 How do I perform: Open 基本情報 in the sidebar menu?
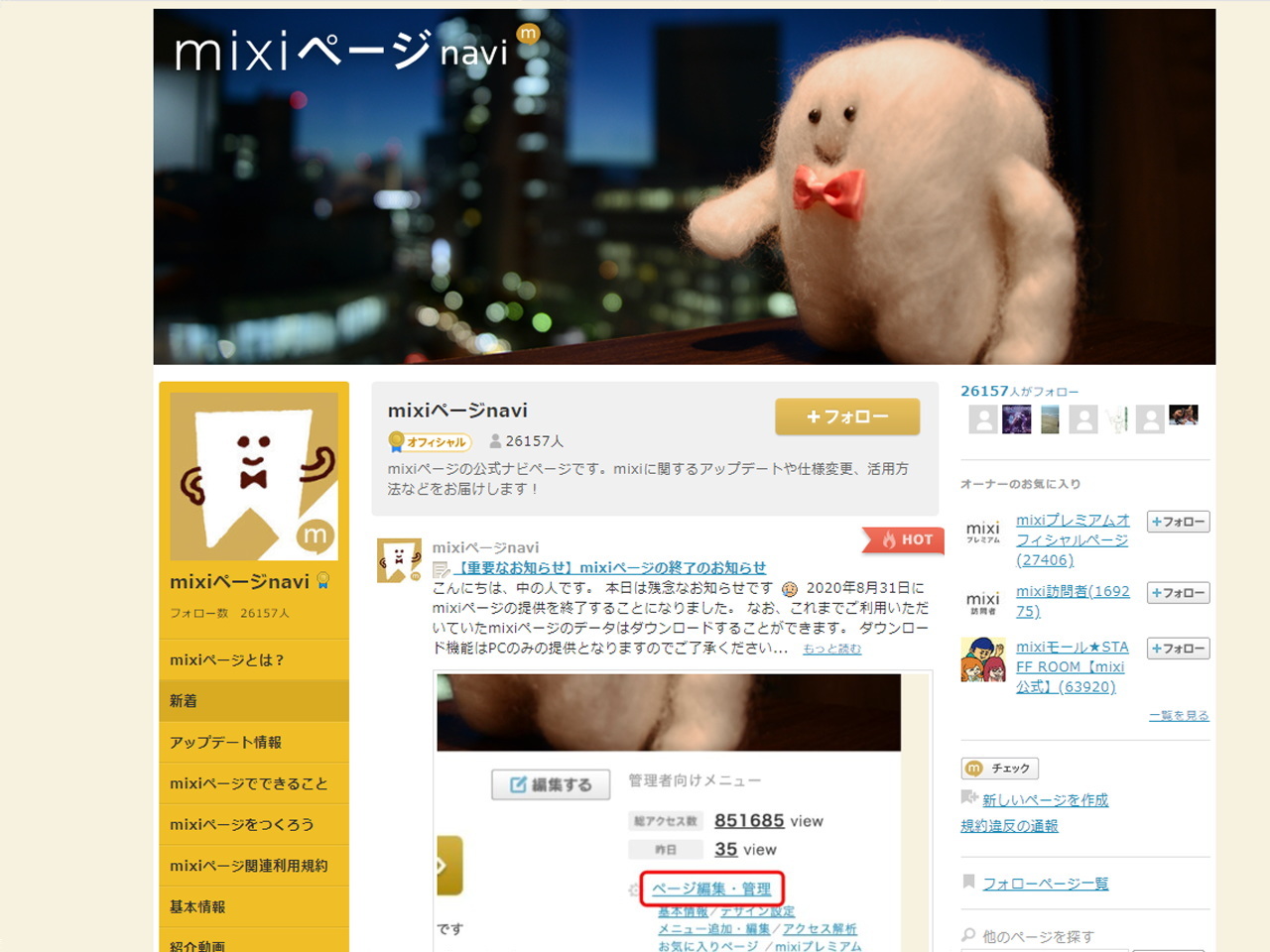(254, 906)
